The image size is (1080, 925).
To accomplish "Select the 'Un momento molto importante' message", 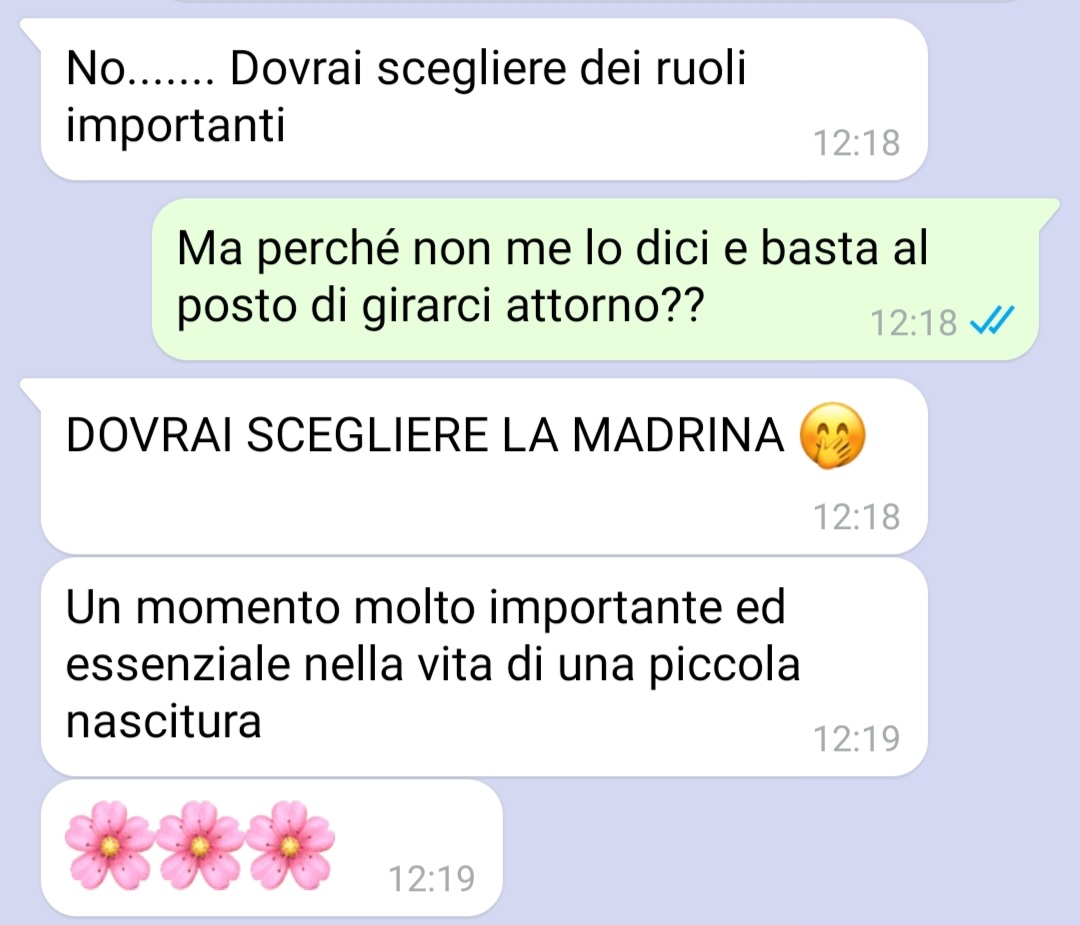I will pos(484,667).
